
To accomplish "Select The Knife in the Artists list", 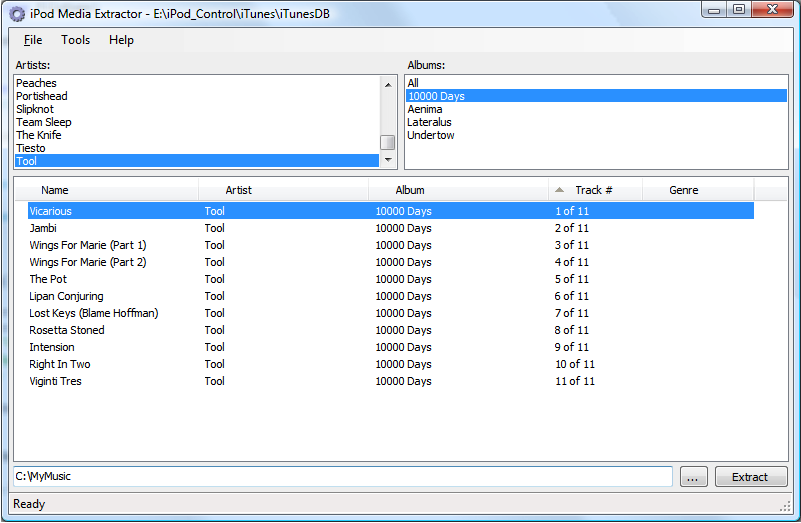I will coord(197,135).
